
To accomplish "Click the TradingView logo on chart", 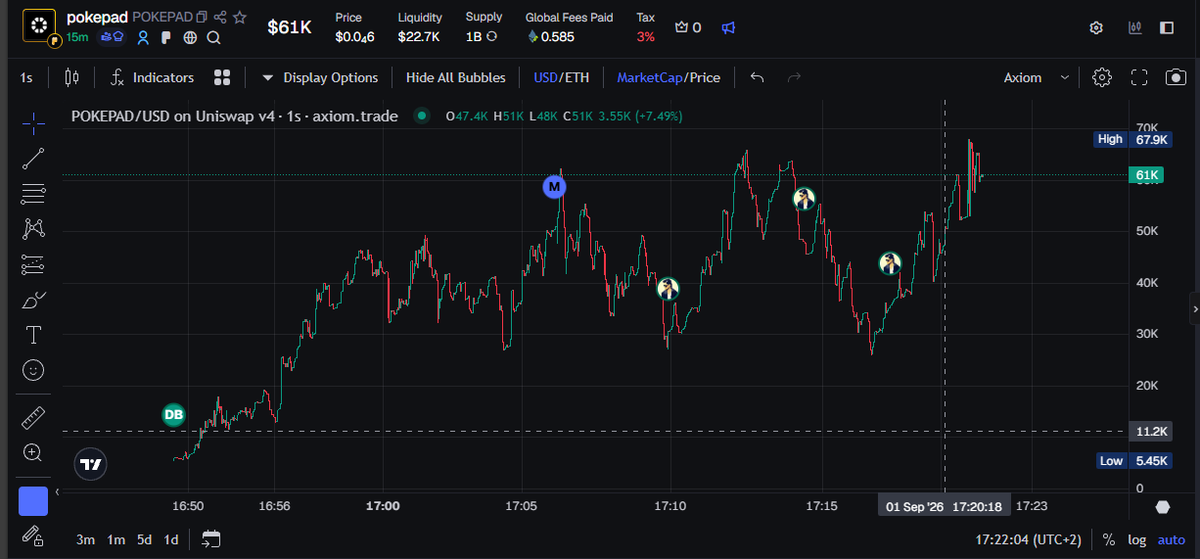I will [91, 464].
